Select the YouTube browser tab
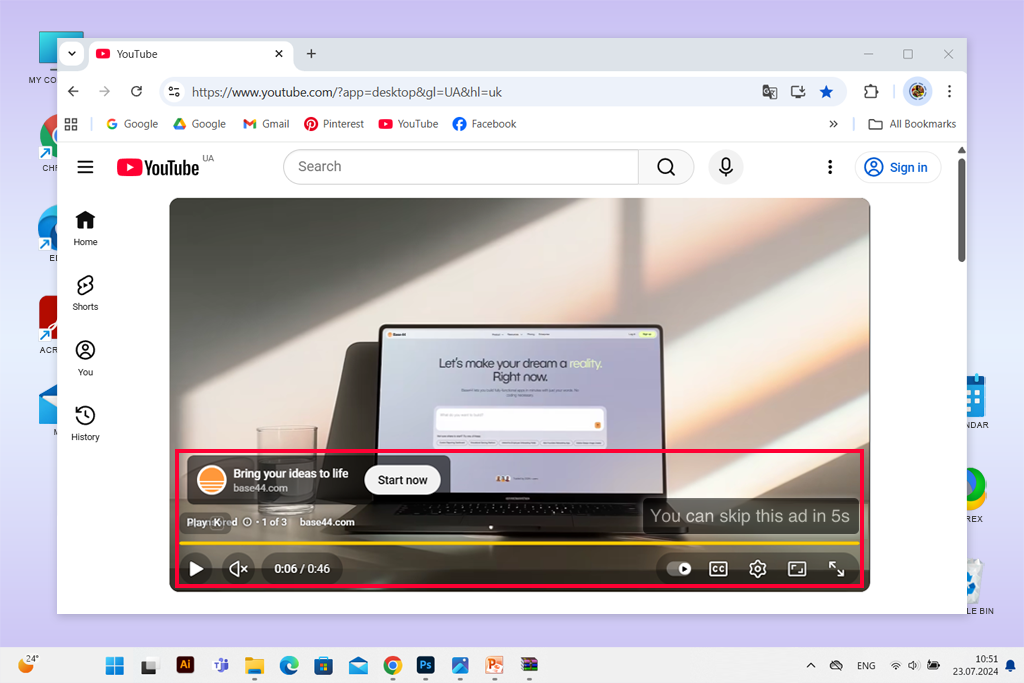Image resolution: width=1024 pixels, height=683 pixels. tap(189, 54)
